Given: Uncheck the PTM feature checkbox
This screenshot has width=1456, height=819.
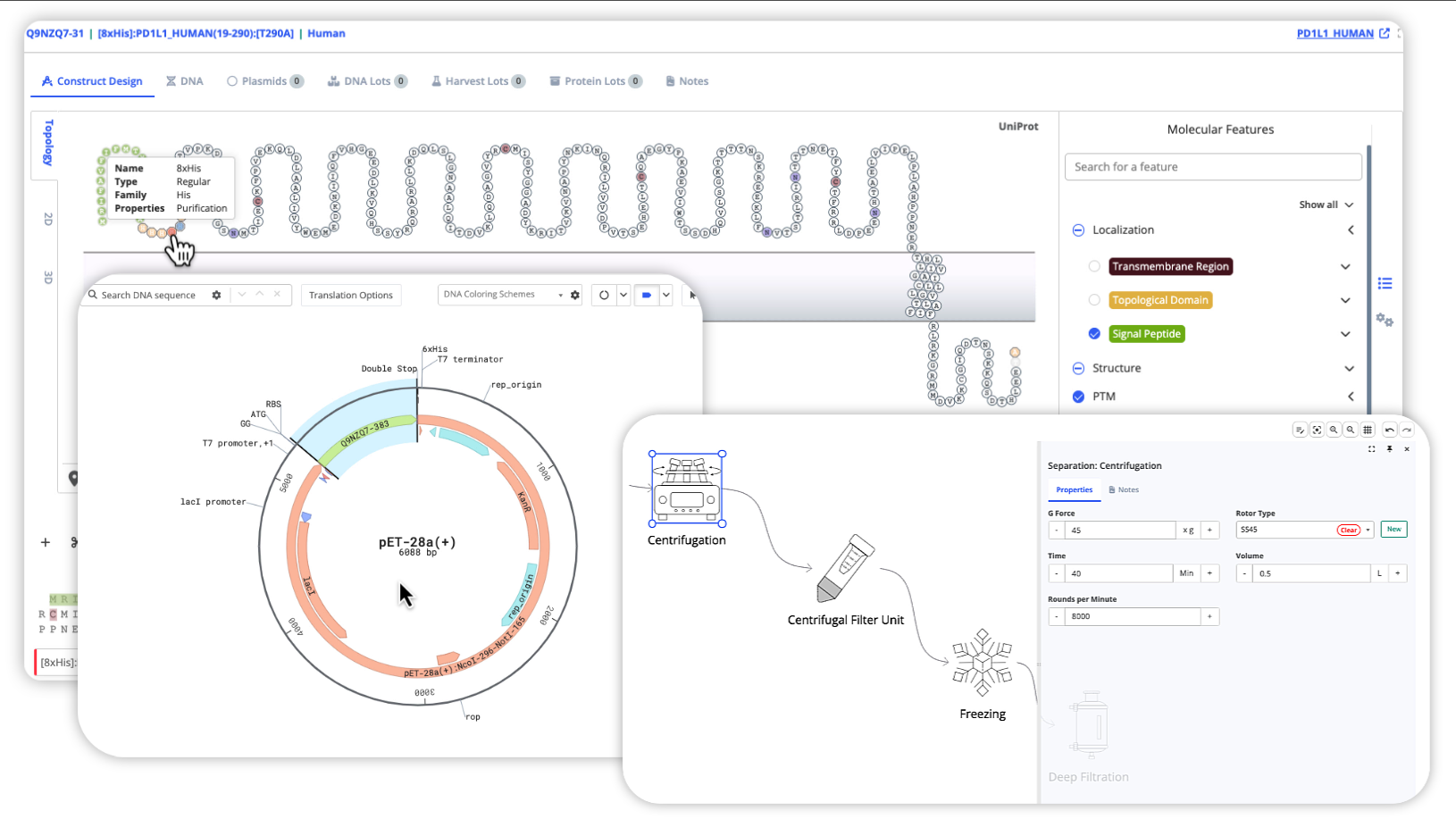Looking at the screenshot, I should (1078, 396).
